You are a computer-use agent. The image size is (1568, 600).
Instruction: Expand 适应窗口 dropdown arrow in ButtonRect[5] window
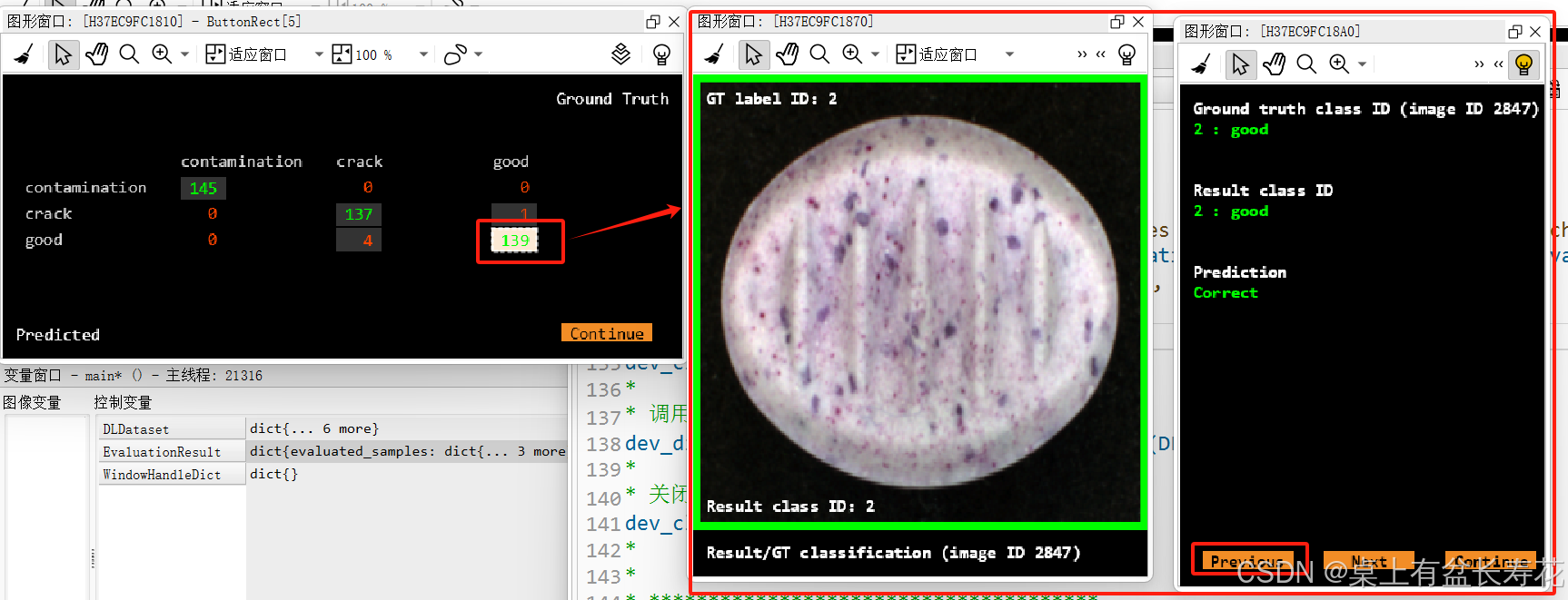319,54
